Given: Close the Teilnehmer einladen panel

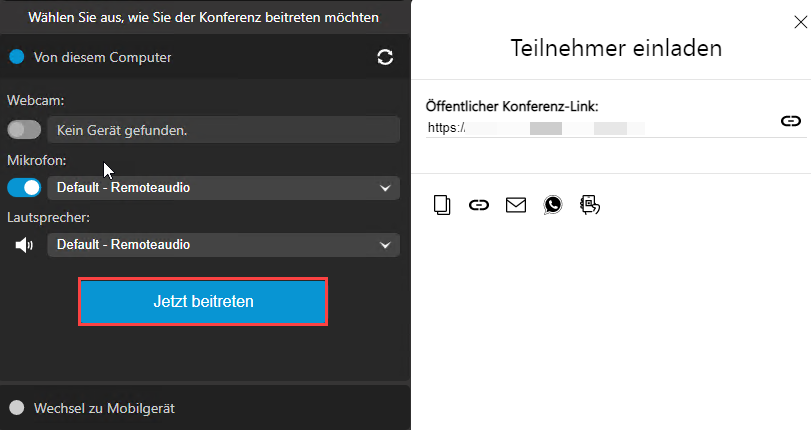Looking at the screenshot, I should coord(800,22).
